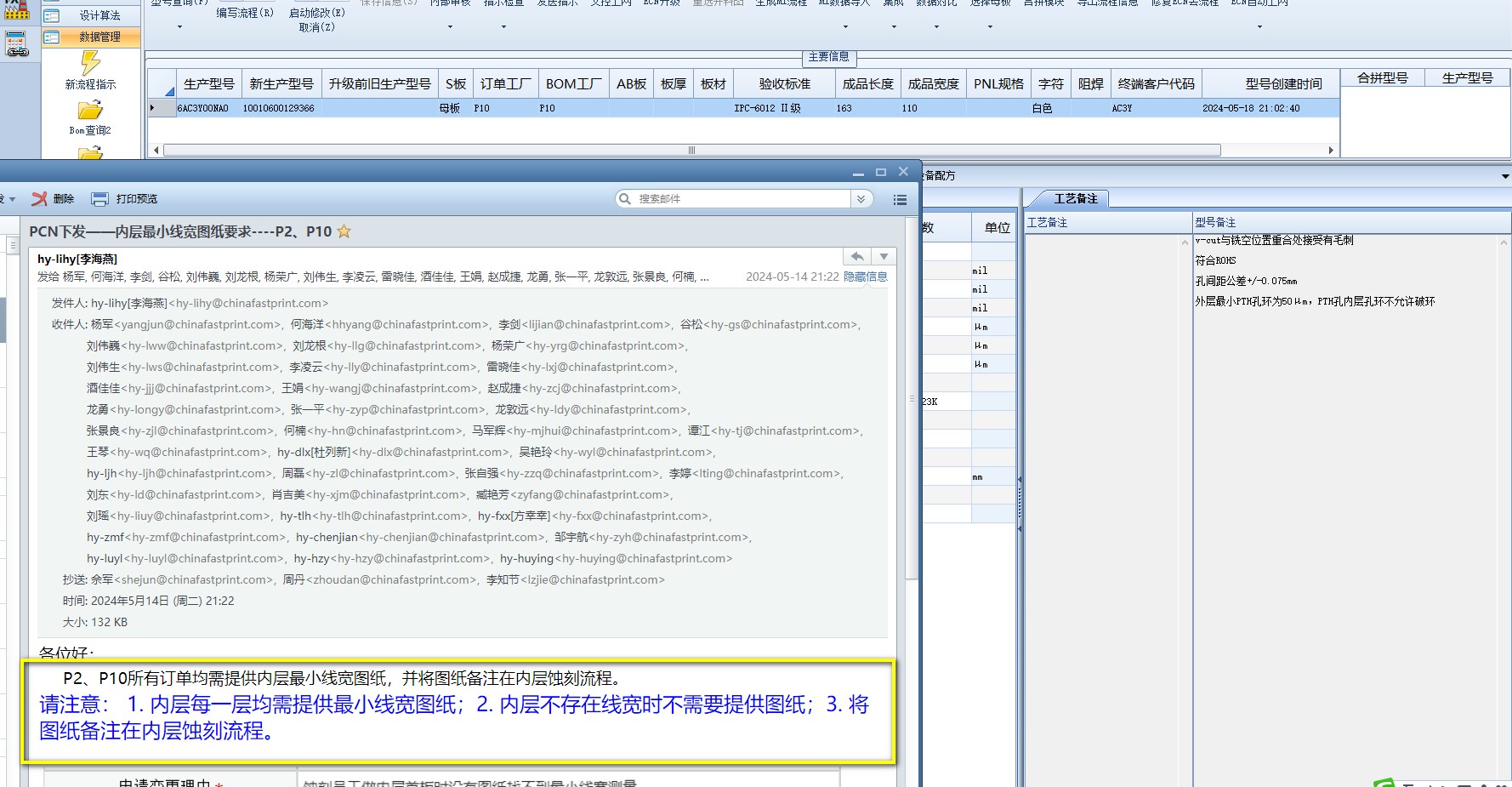
Task: Click the calculator icon in left sidebar
Action: pyautogui.click(x=16, y=44)
